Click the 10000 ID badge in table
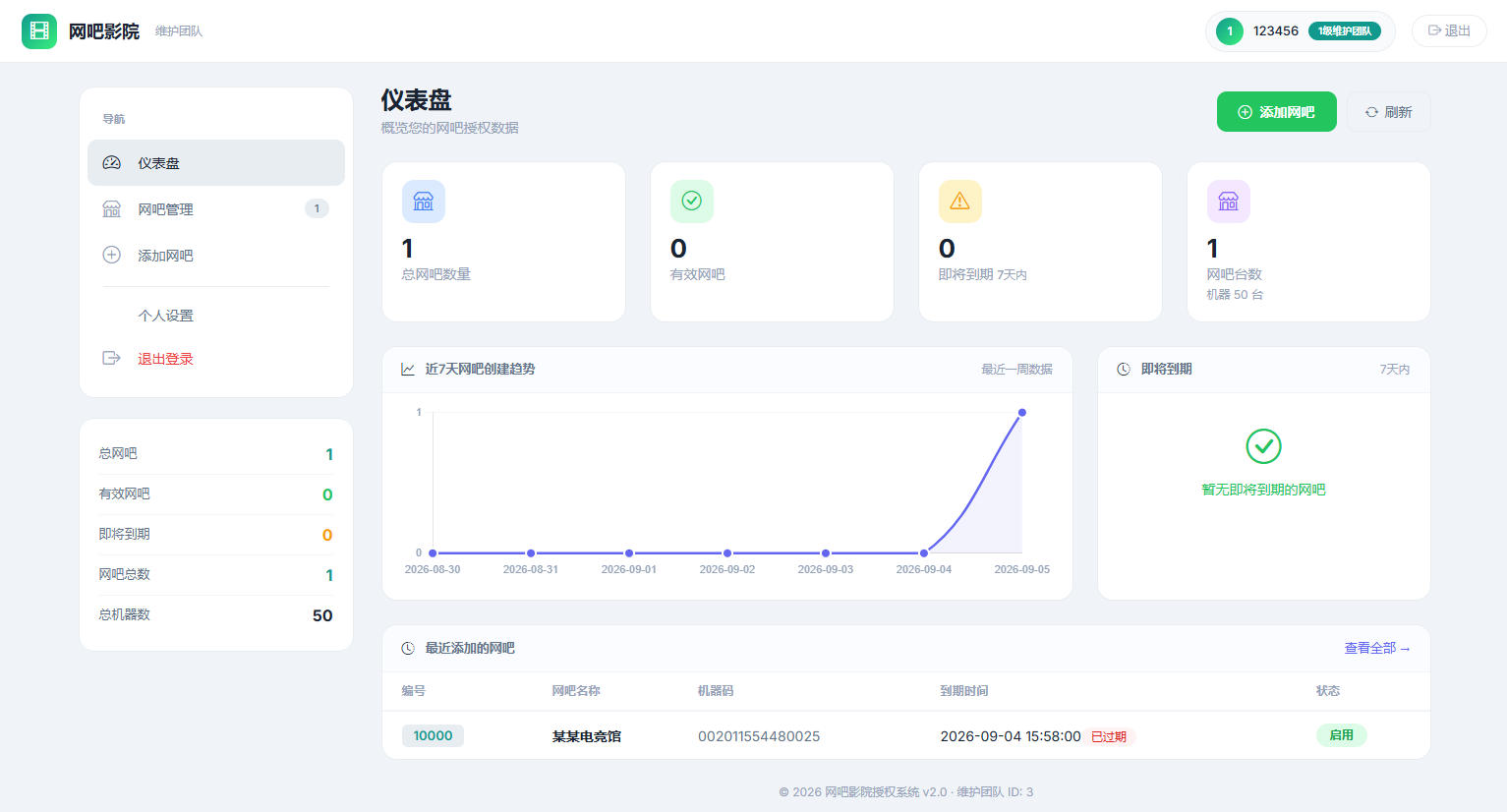Screen dimensions: 1507x812 pos(433,736)
